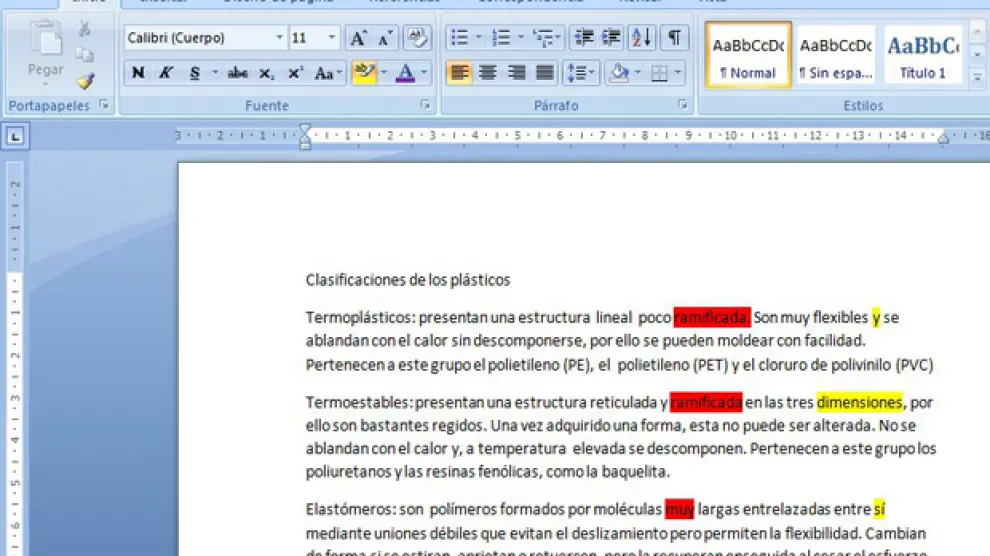Increase the paragraph indent

[x=611, y=38]
